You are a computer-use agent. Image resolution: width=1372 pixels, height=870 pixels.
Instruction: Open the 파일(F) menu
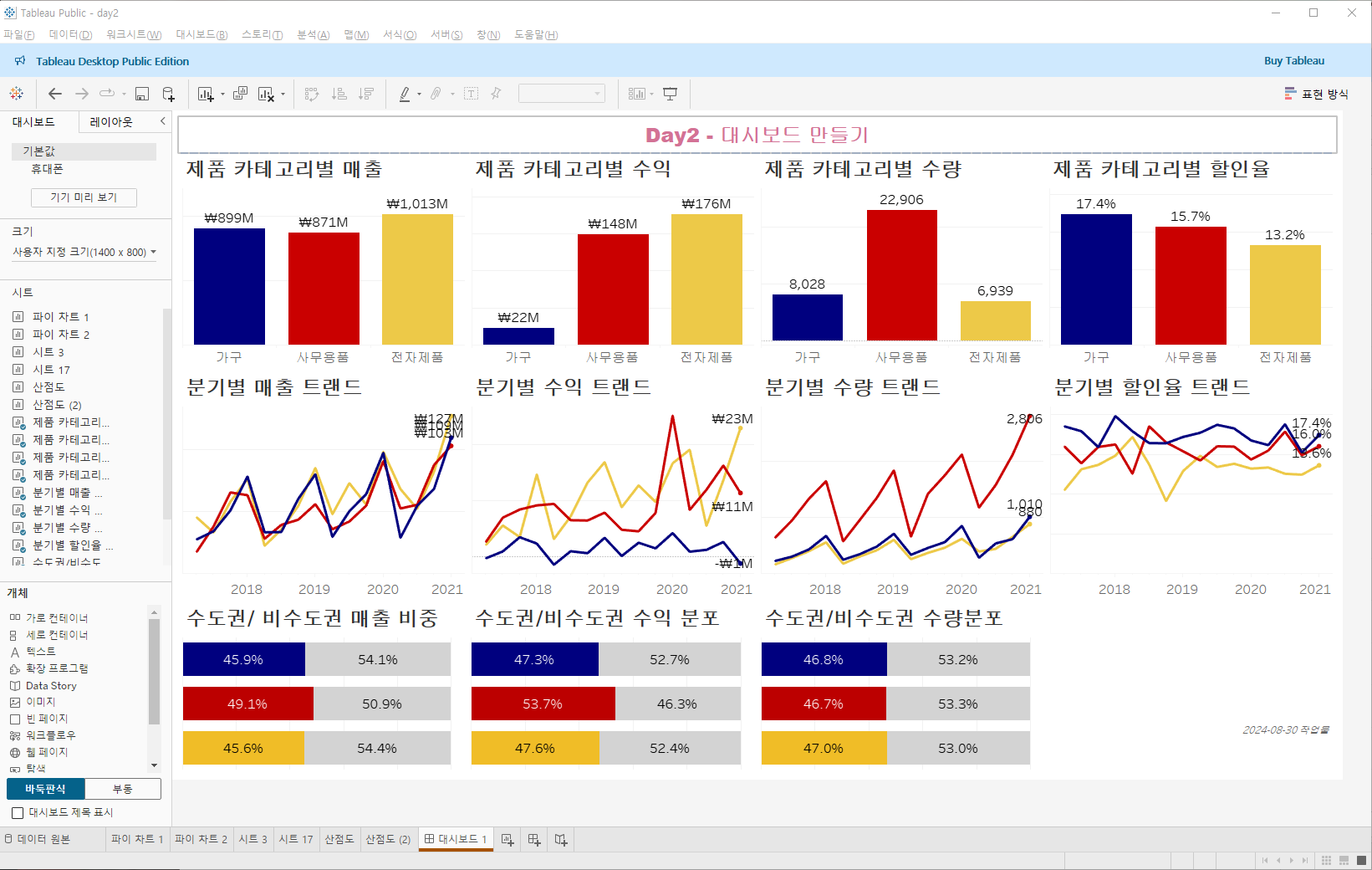coord(19,35)
